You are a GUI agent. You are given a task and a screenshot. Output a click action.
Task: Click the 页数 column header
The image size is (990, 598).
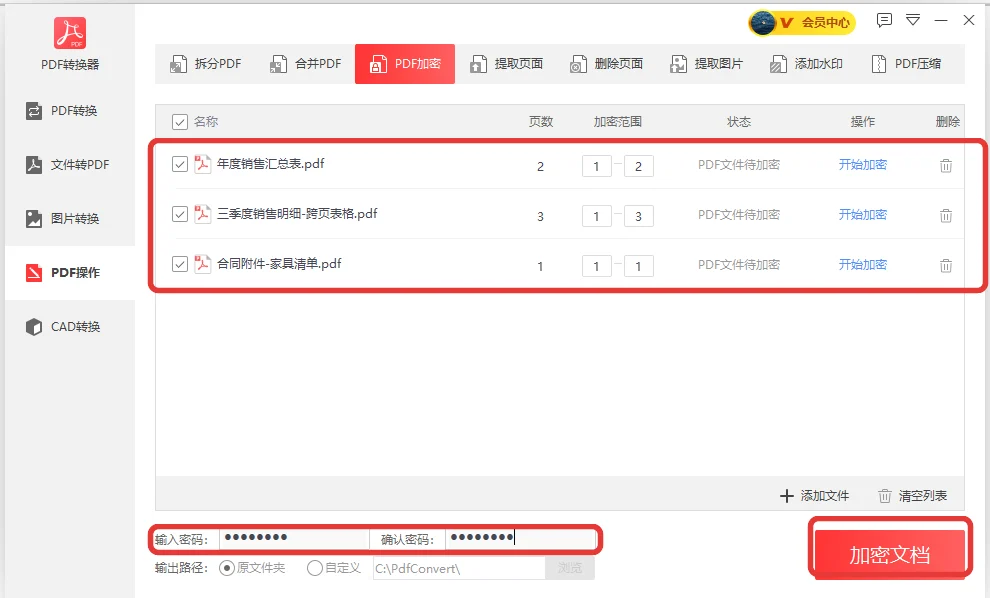541,122
